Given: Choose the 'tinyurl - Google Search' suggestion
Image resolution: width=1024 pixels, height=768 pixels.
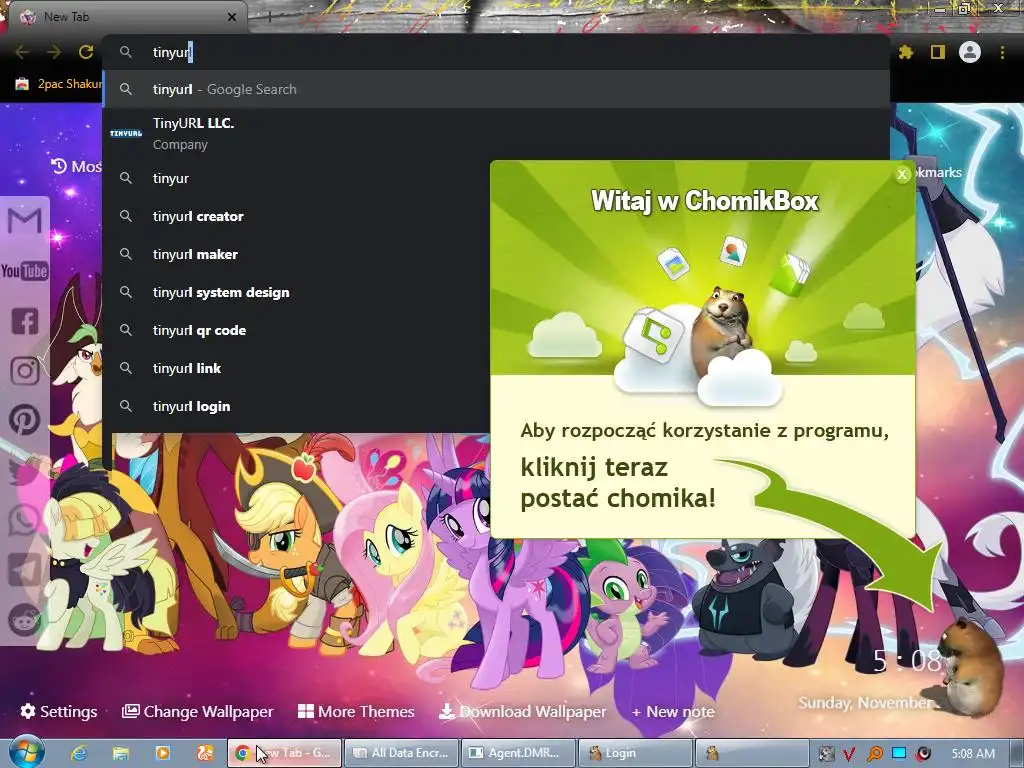Looking at the screenshot, I should click(496, 89).
